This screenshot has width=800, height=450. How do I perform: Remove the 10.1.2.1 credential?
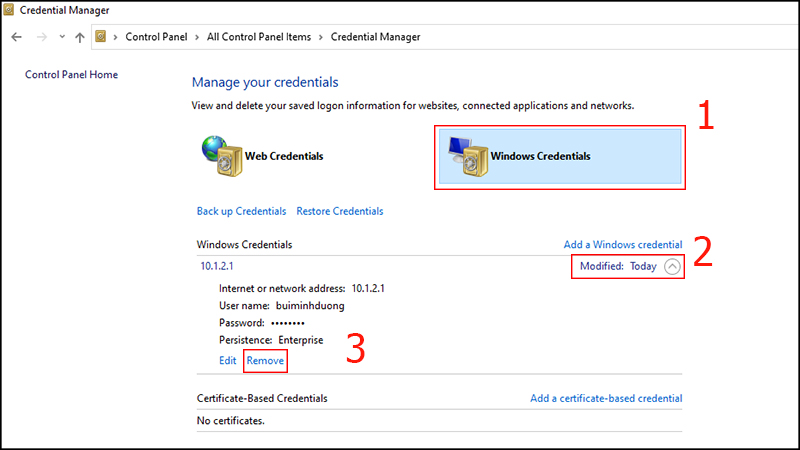coord(265,361)
